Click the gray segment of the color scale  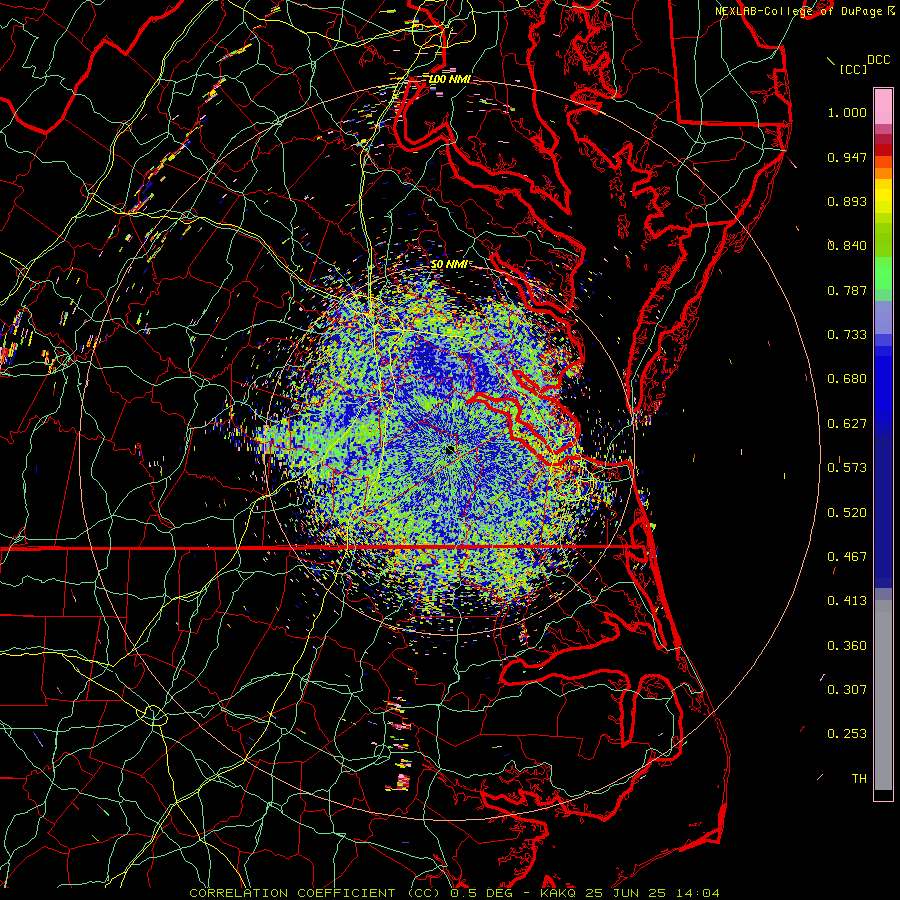883,695
